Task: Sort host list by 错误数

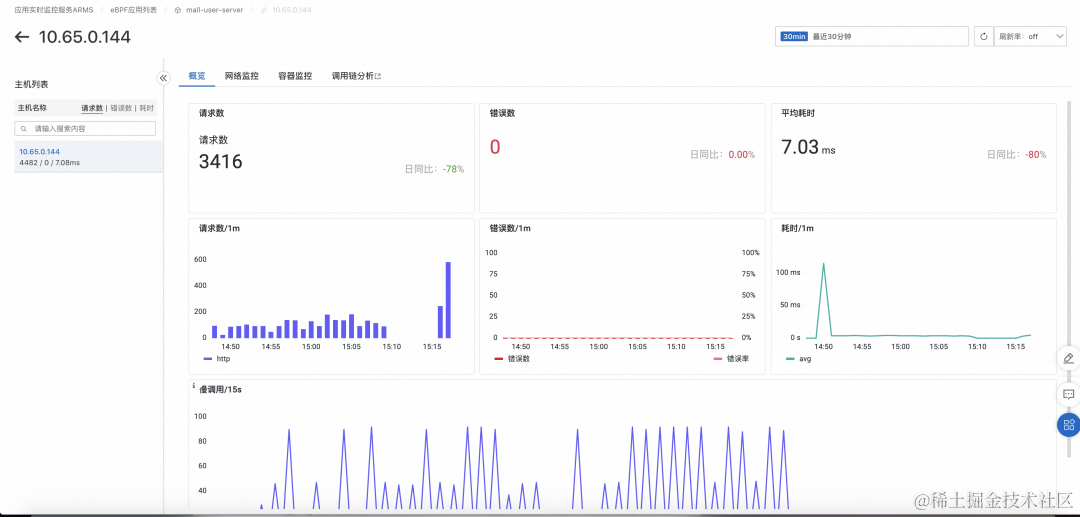Action: [x=121, y=108]
